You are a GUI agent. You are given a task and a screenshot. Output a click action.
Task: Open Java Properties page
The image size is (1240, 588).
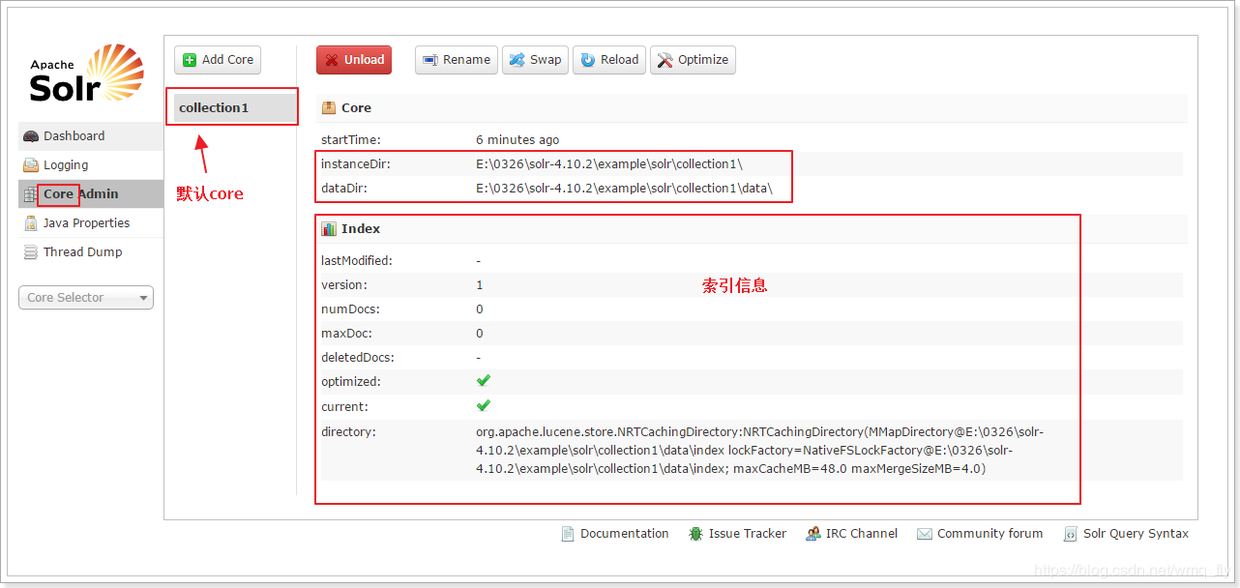(x=90, y=223)
